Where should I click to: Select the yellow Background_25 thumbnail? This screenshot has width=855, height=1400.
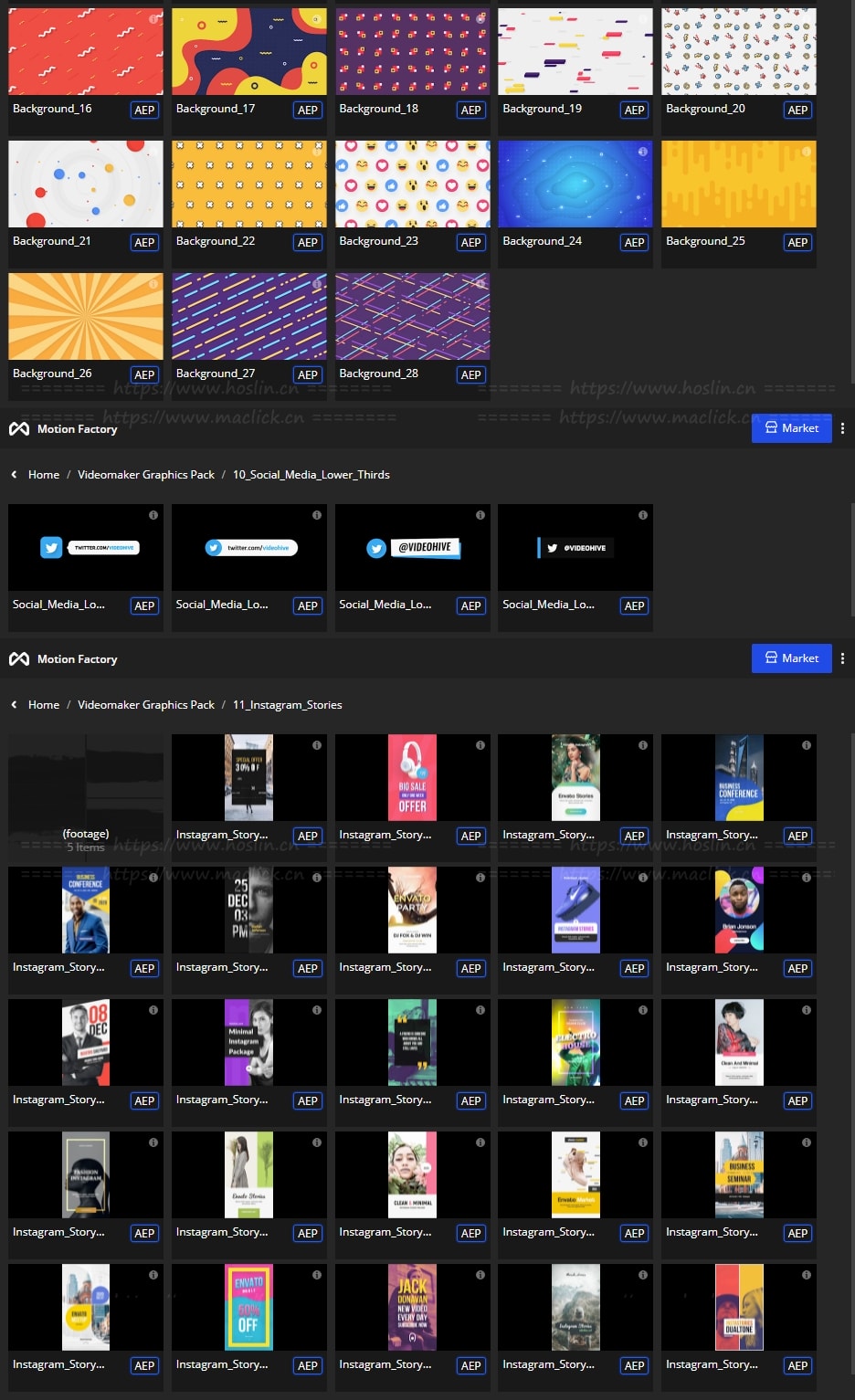(x=738, y=184)
